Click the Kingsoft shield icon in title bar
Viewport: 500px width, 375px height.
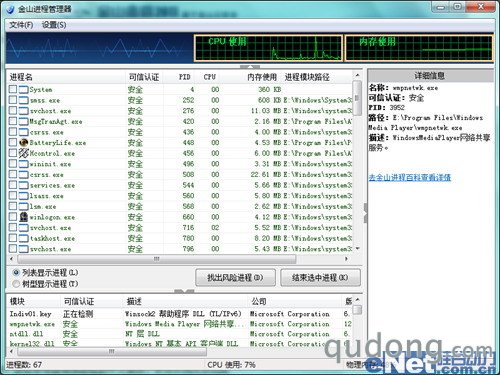coord(10,9)
